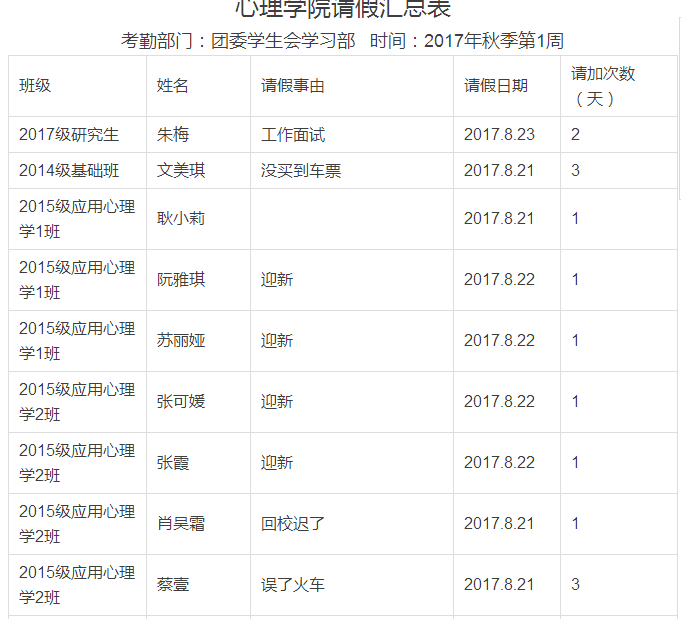Select the 工作面试 leave reason cell
Screen dimensions: 681x619
(293, 135)
